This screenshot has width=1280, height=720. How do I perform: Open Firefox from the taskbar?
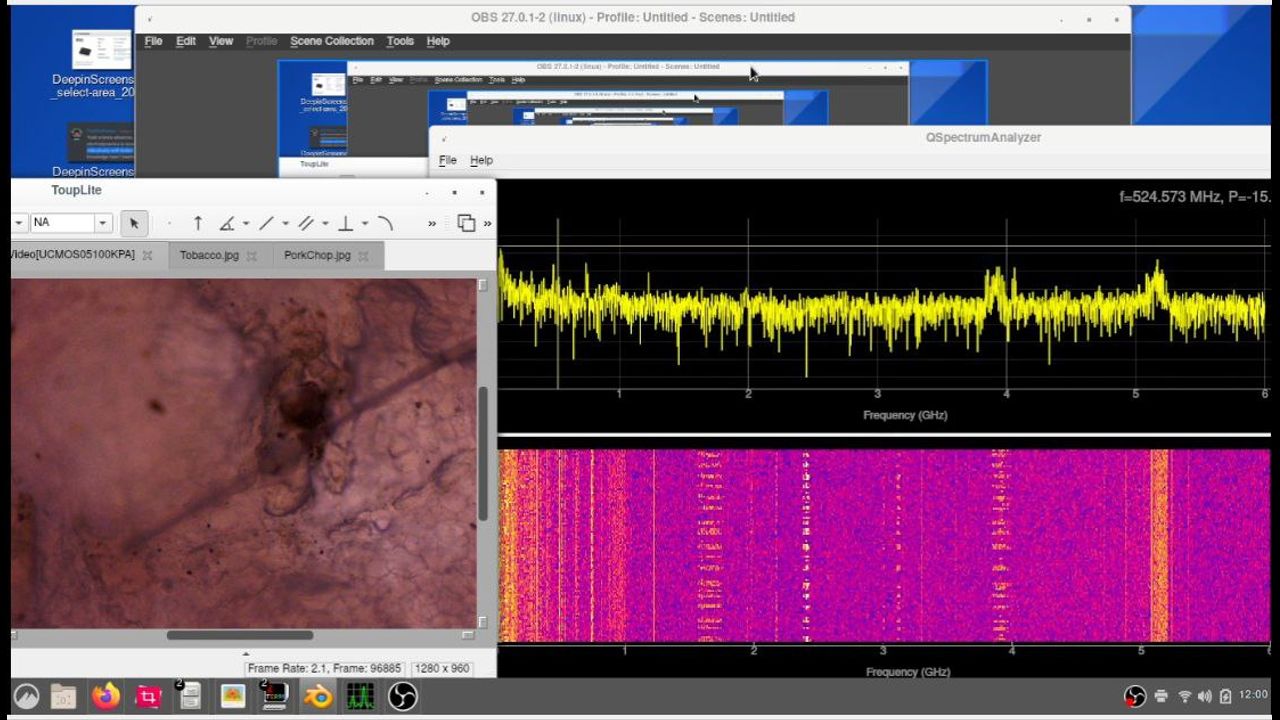coord(105,696)
